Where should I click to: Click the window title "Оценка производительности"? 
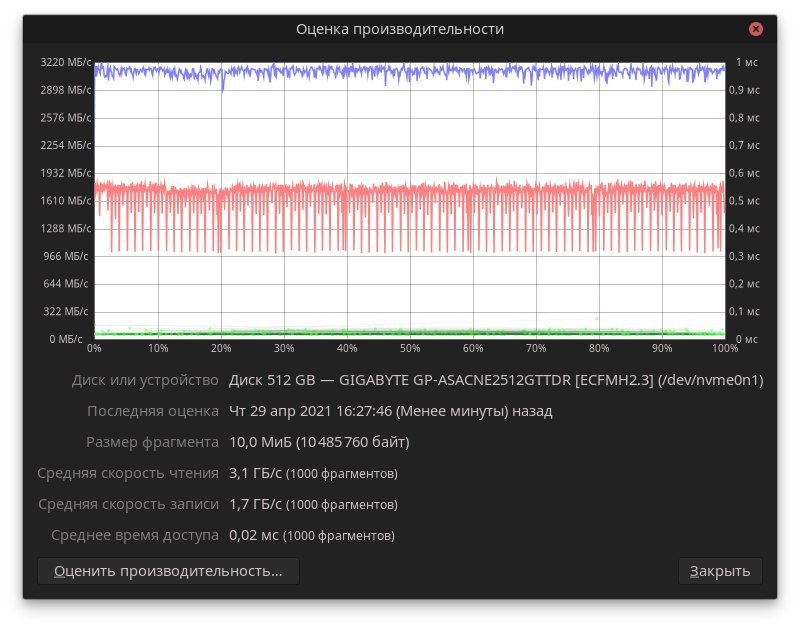click(x=400, y=29)
